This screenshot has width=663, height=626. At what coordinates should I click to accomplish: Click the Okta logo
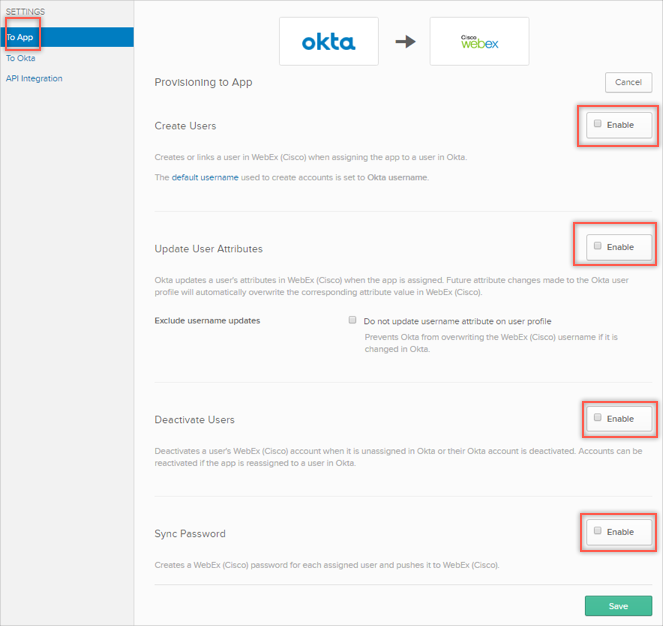pyautogui.click(x=328, y=42)
